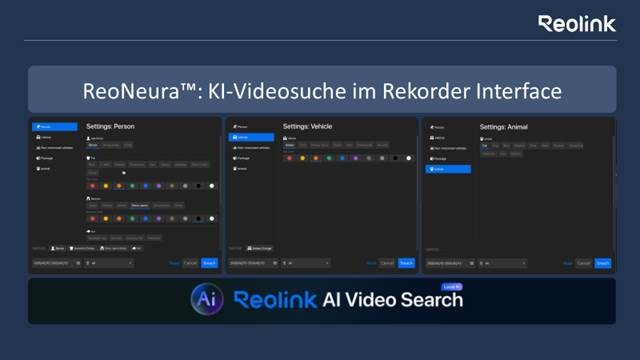Open channel dropdown in Settings: Person panel
640x360 pixels.
(x=109, y=263)
